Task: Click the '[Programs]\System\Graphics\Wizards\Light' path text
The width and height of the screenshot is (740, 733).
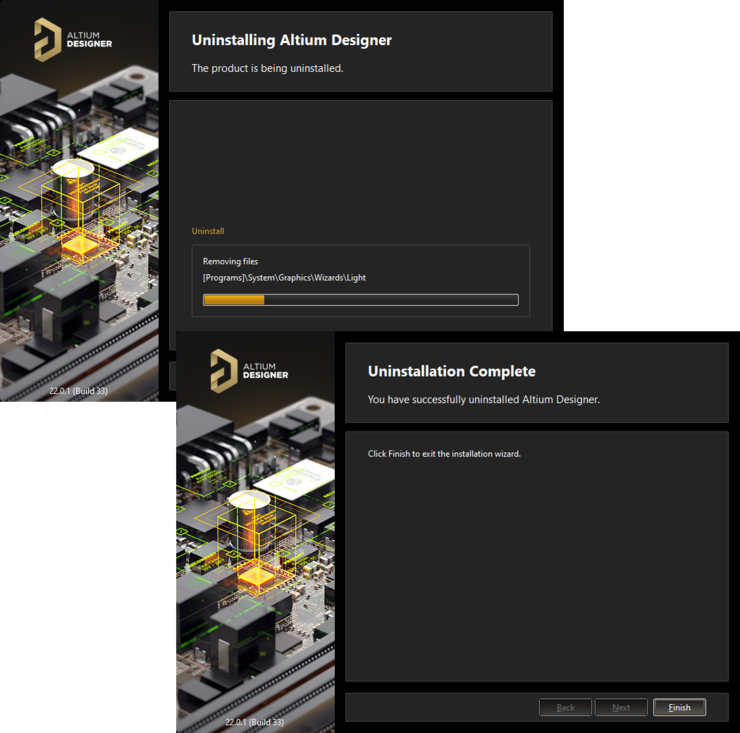Action: pos(284,278)
